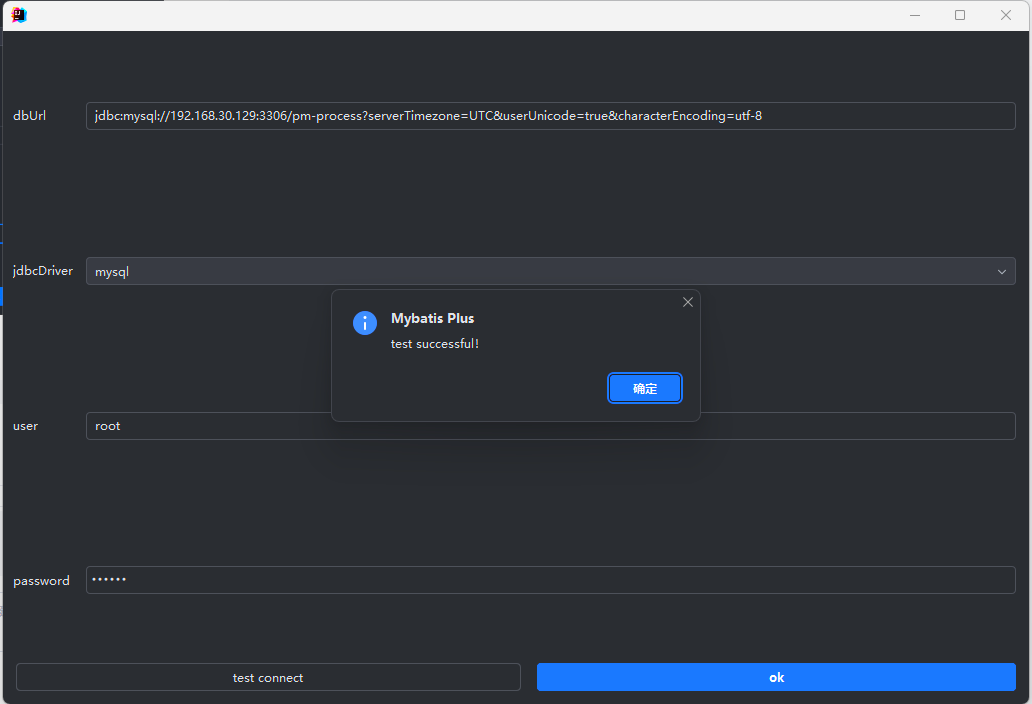
Task: Maximize the application window
Action: coord(959,15)
